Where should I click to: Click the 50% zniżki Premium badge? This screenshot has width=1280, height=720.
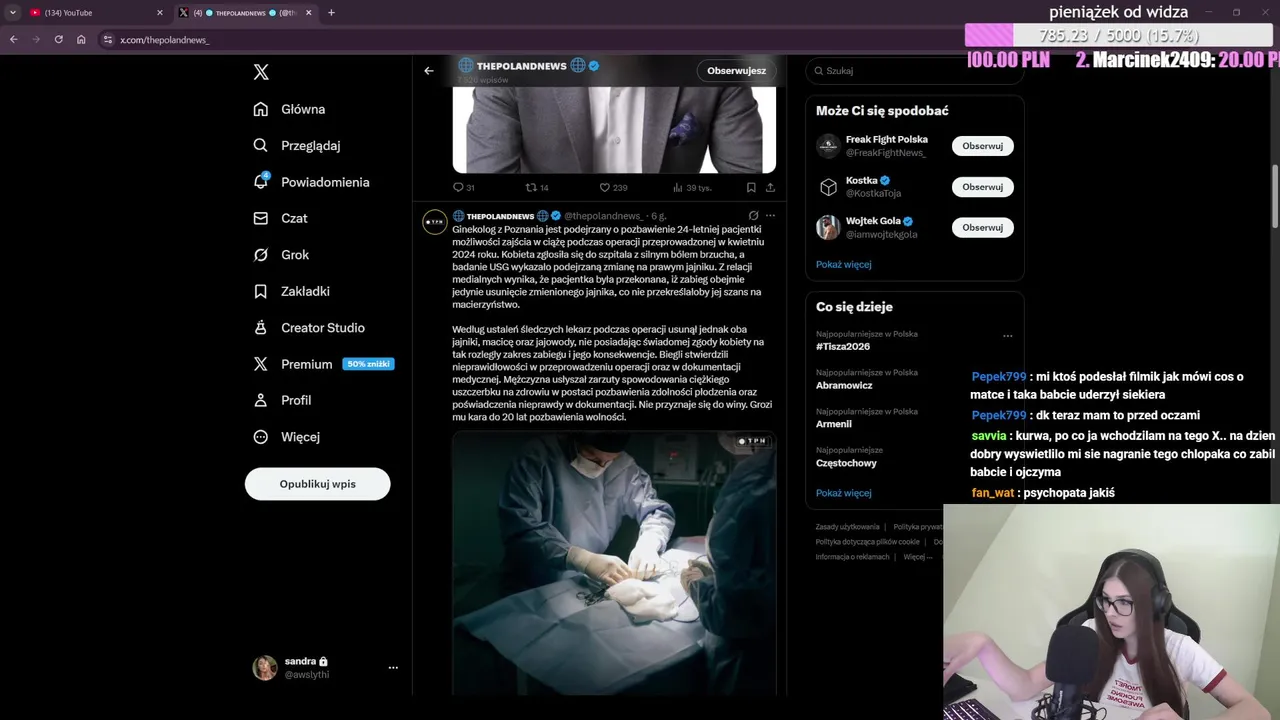368,364
